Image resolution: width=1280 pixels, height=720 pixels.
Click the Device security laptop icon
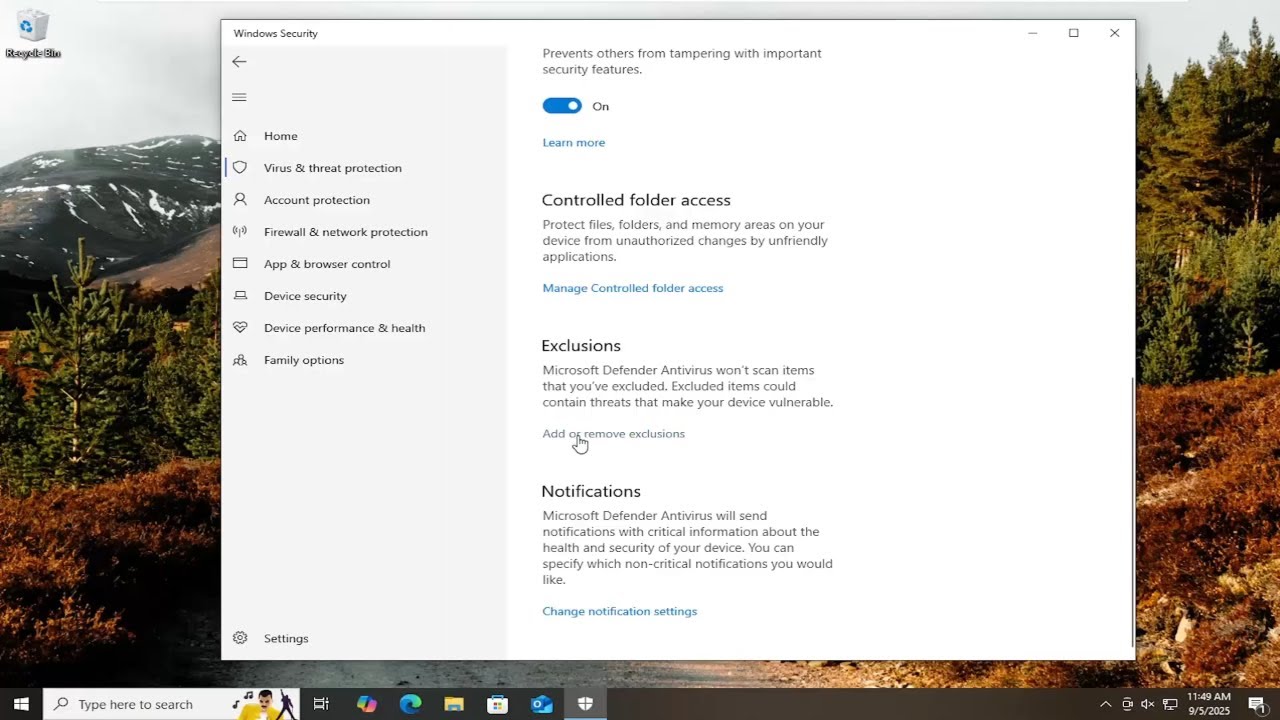click(240, 296)
